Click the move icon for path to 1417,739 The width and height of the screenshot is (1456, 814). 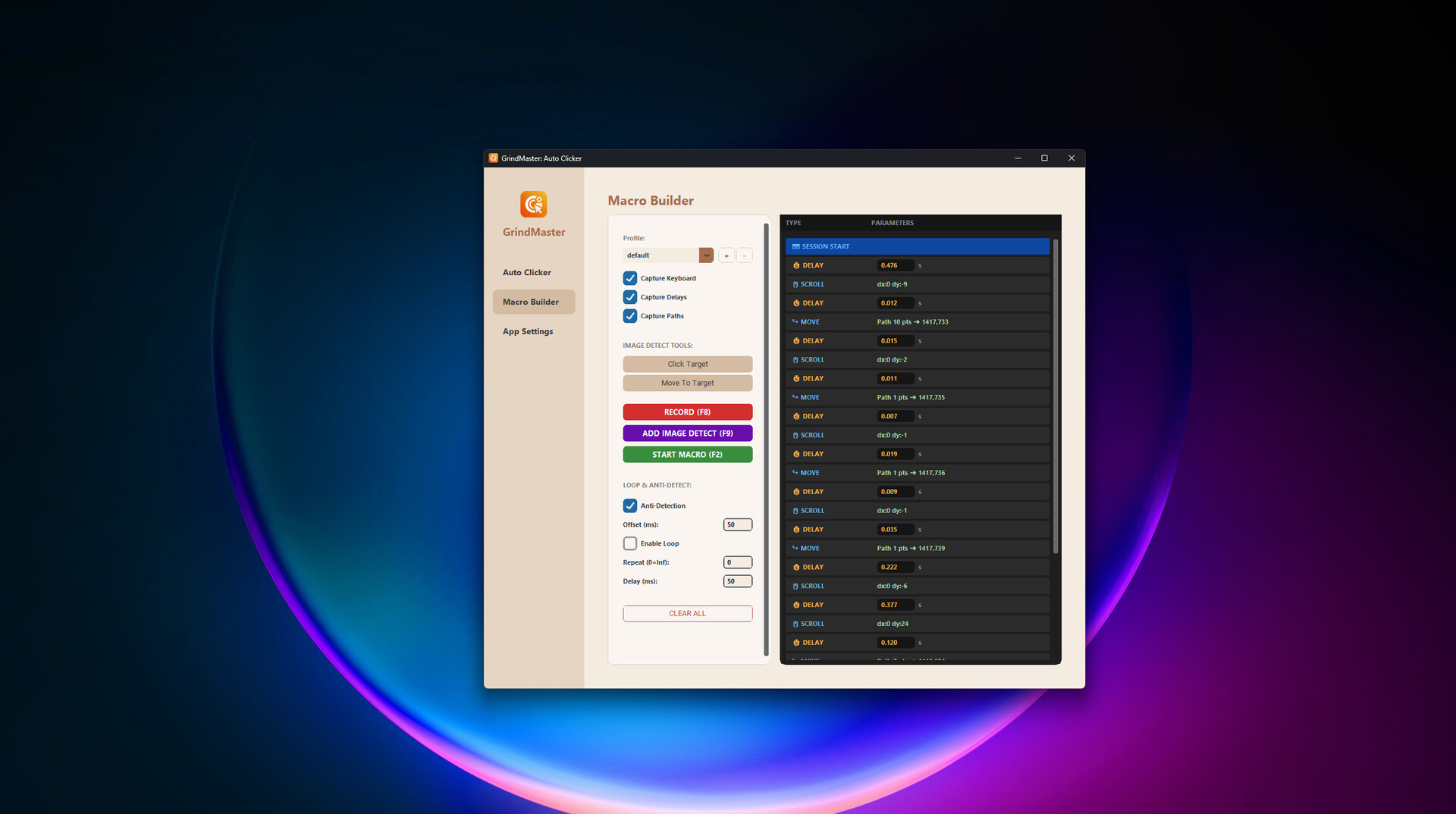tap(795, 548)
